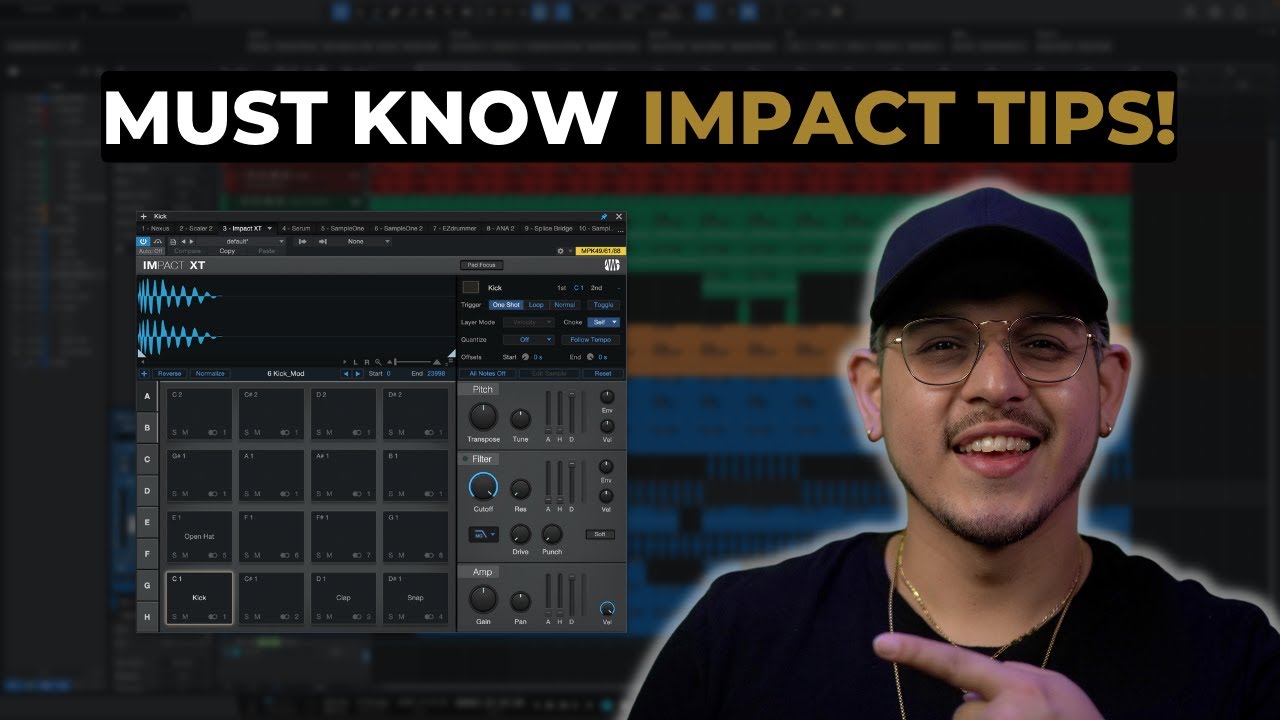Click the sidechain routing icon beside None

pyautogui.click(x=323, y=241)
